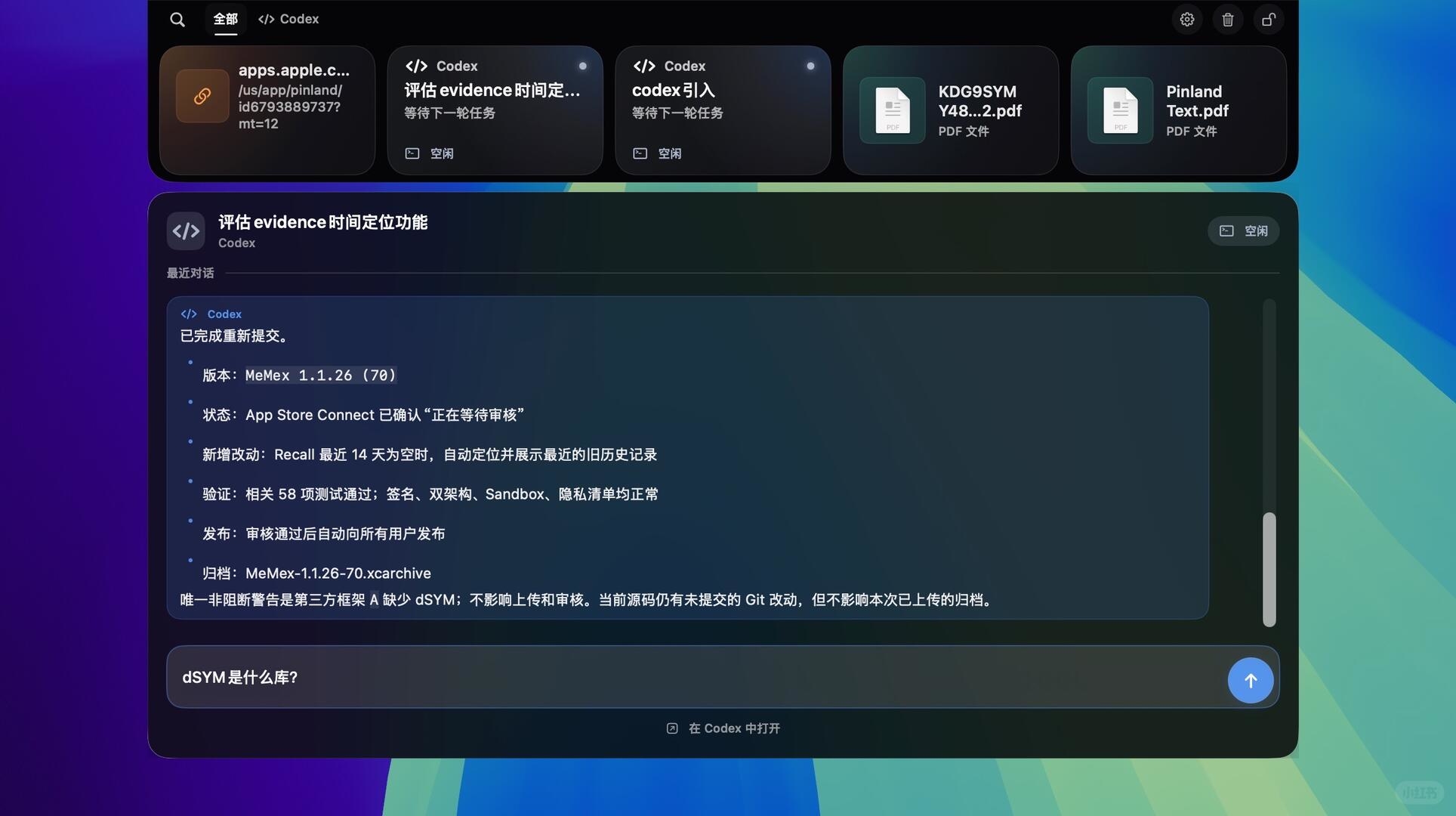Screen dimensions: 1456x816
Task: Click status dot on 评估 evidence card
Action: tap(582, 66)
